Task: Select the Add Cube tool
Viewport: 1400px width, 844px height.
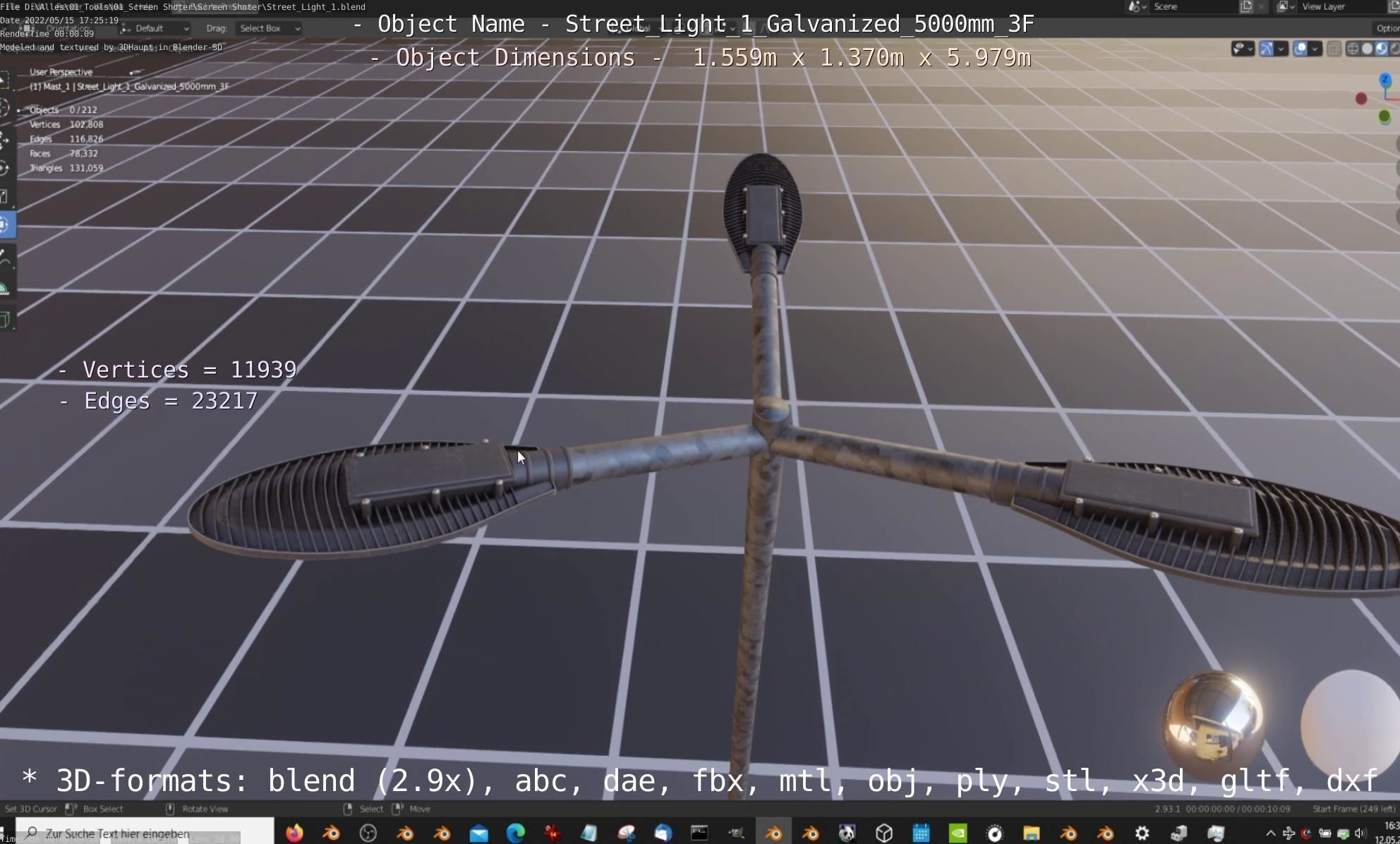Action: tap(5, 319)
